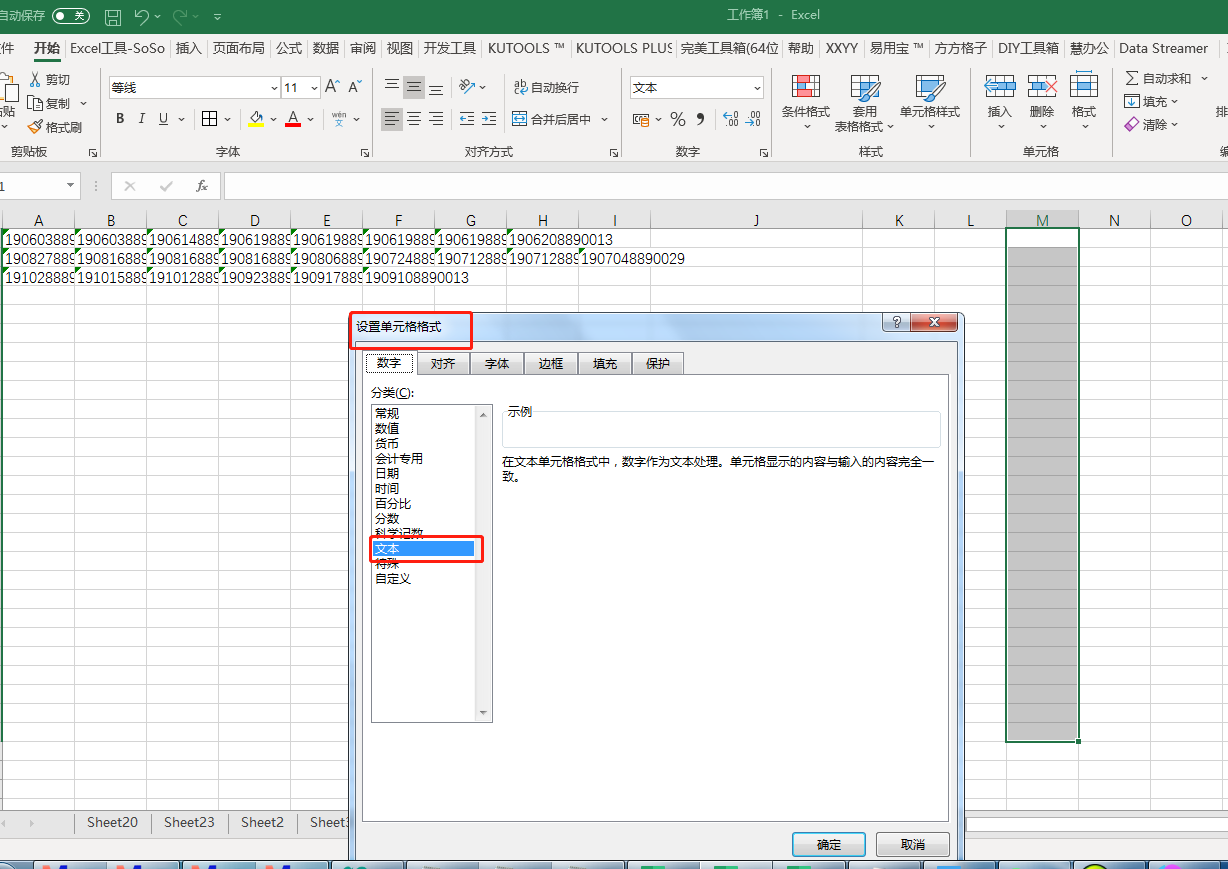Click the Cut (剪切) scissors icon
This screenshot has height=869, width=1228.
coord(36,79)
